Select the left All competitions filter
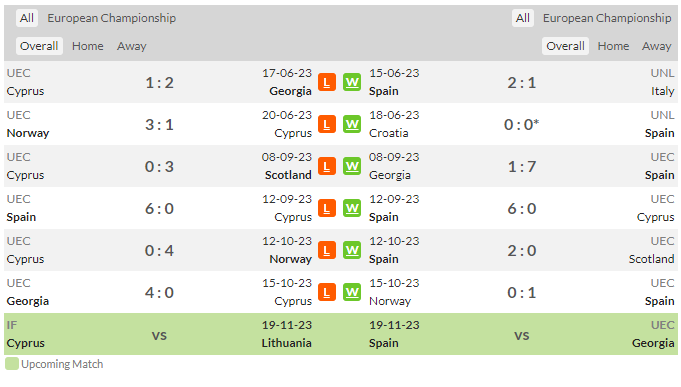This screenshot has width=681, height=387. coord(26,18)
